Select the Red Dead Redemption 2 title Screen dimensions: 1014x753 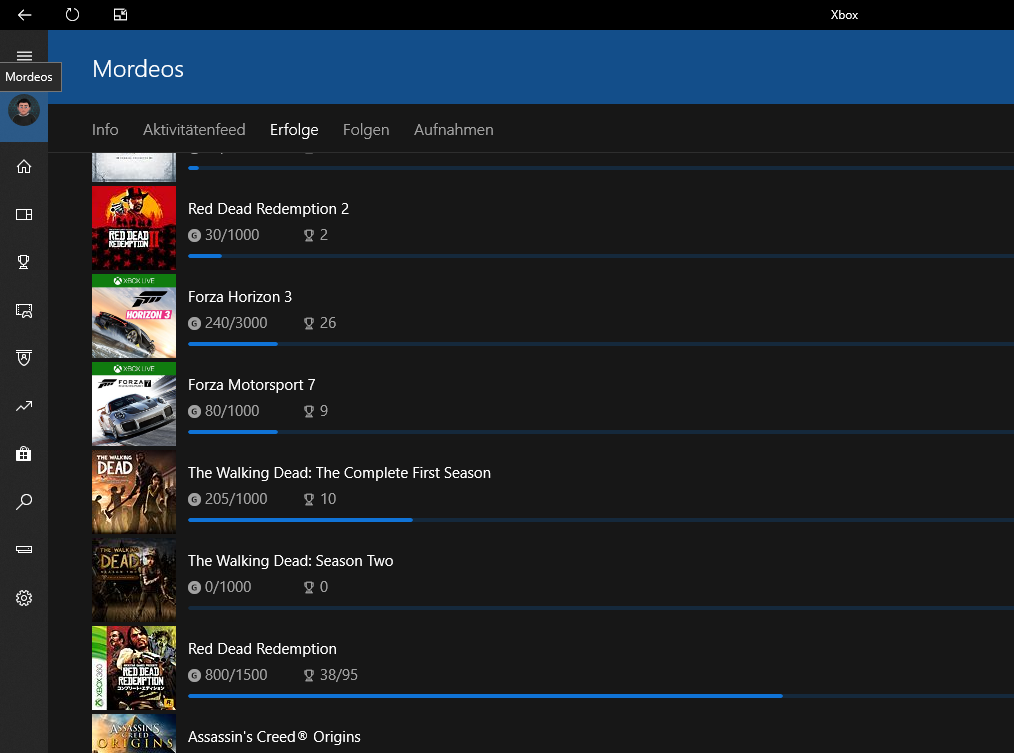[268, 209]
